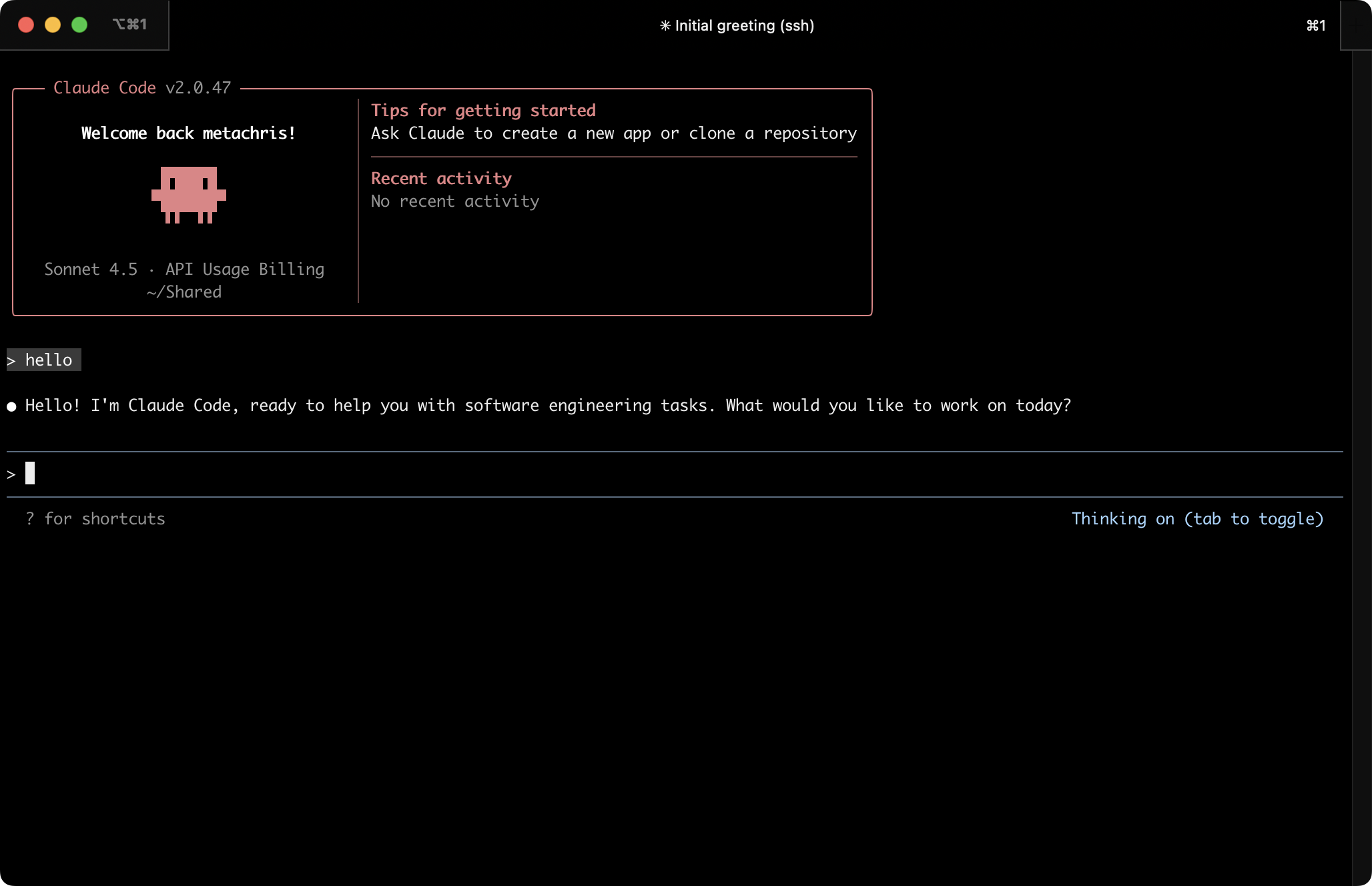Click the new tab plus button
Screen dimensions: 1372x886
click(x=1356, y=25)
